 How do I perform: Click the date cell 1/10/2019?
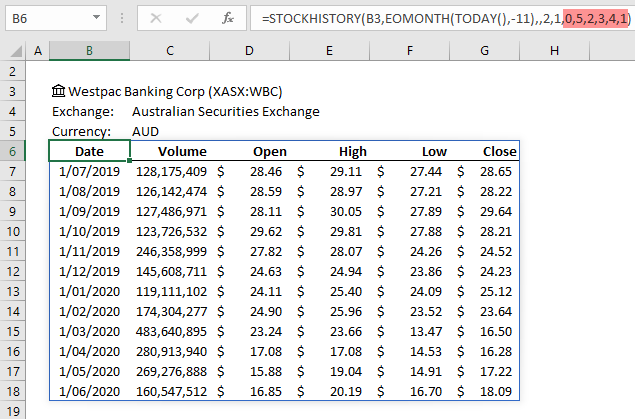(x=89, y=232)
